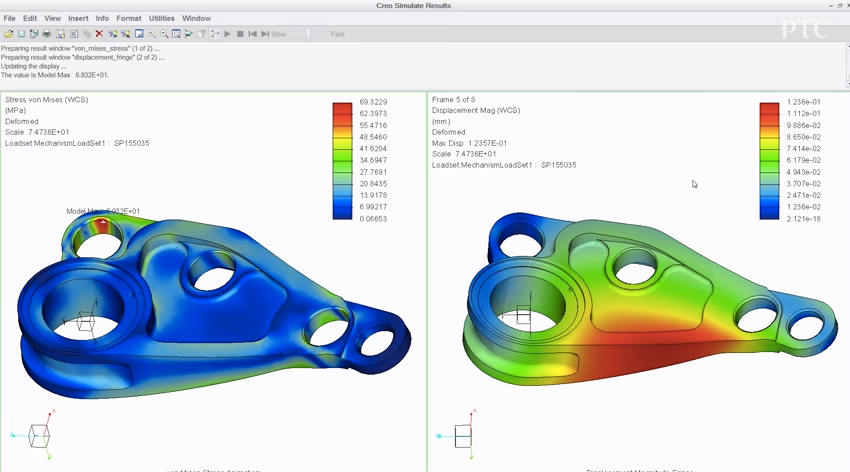The height and width of the screenshot is (472, 850).
Task: Click the stress legend maximum value 69.3229
Action: (373, 102)
